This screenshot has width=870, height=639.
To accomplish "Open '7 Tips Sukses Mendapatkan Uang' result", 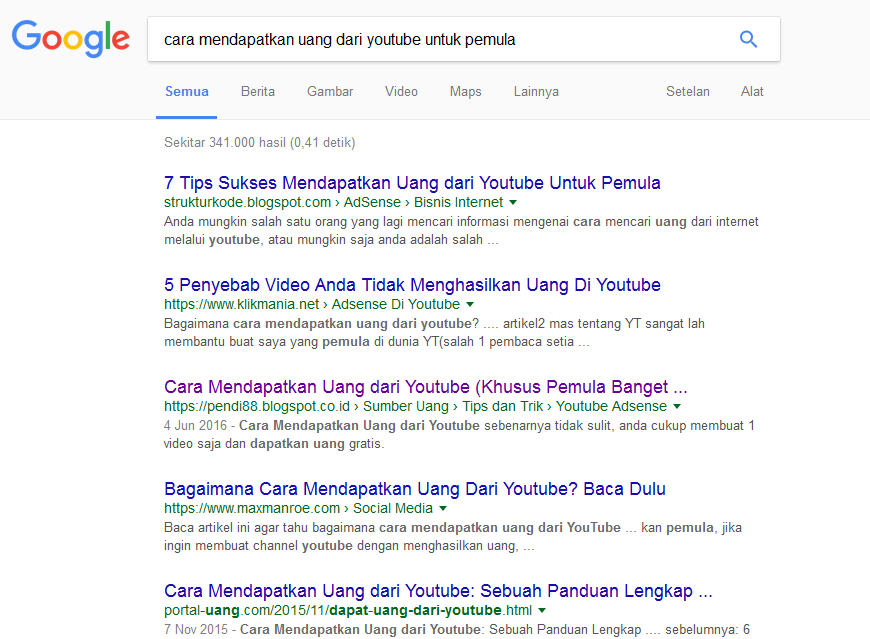I will tap(412, 182).
